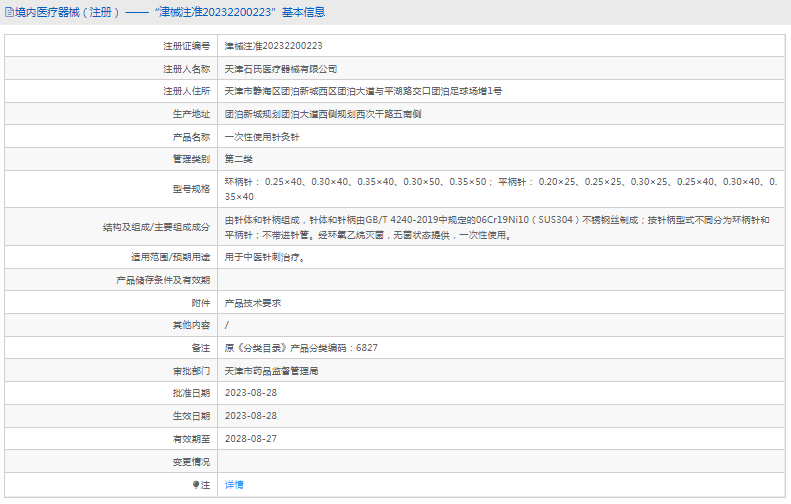Click 用于中医针刺治疗。 intended use text
The height and width of the screenshot is (504, 791).
coord(265,257)
